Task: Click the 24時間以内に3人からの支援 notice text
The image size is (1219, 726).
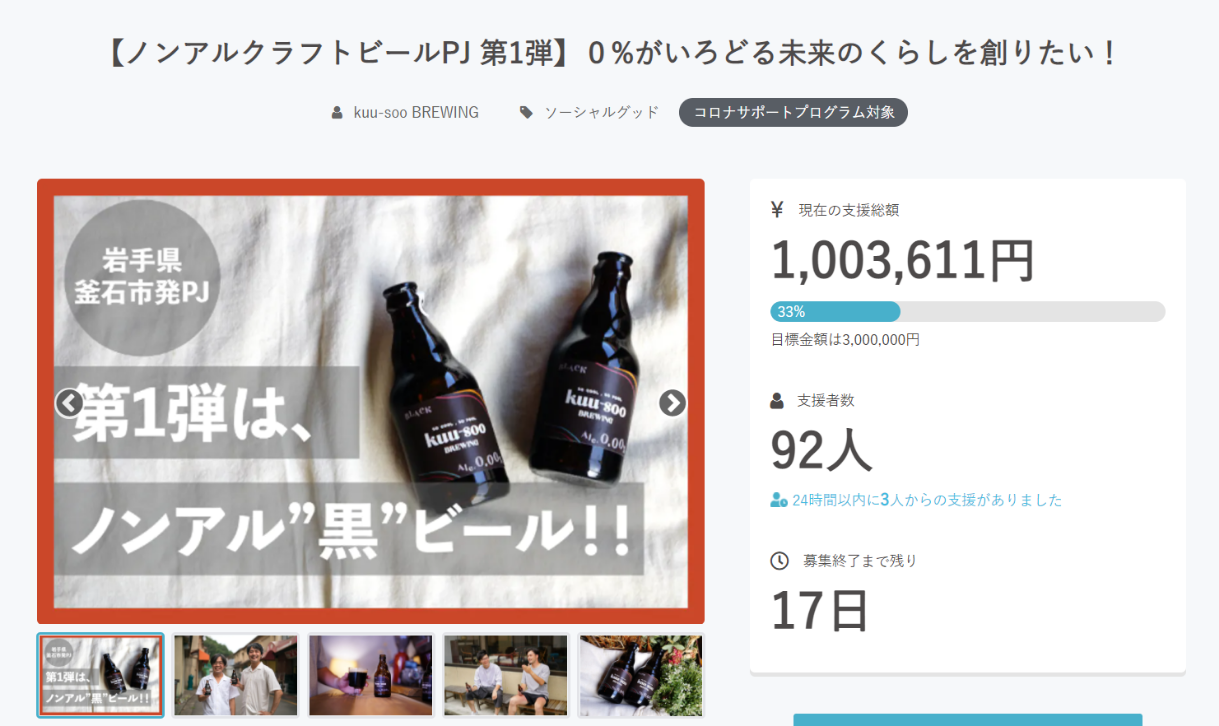Action: [927, 500]
